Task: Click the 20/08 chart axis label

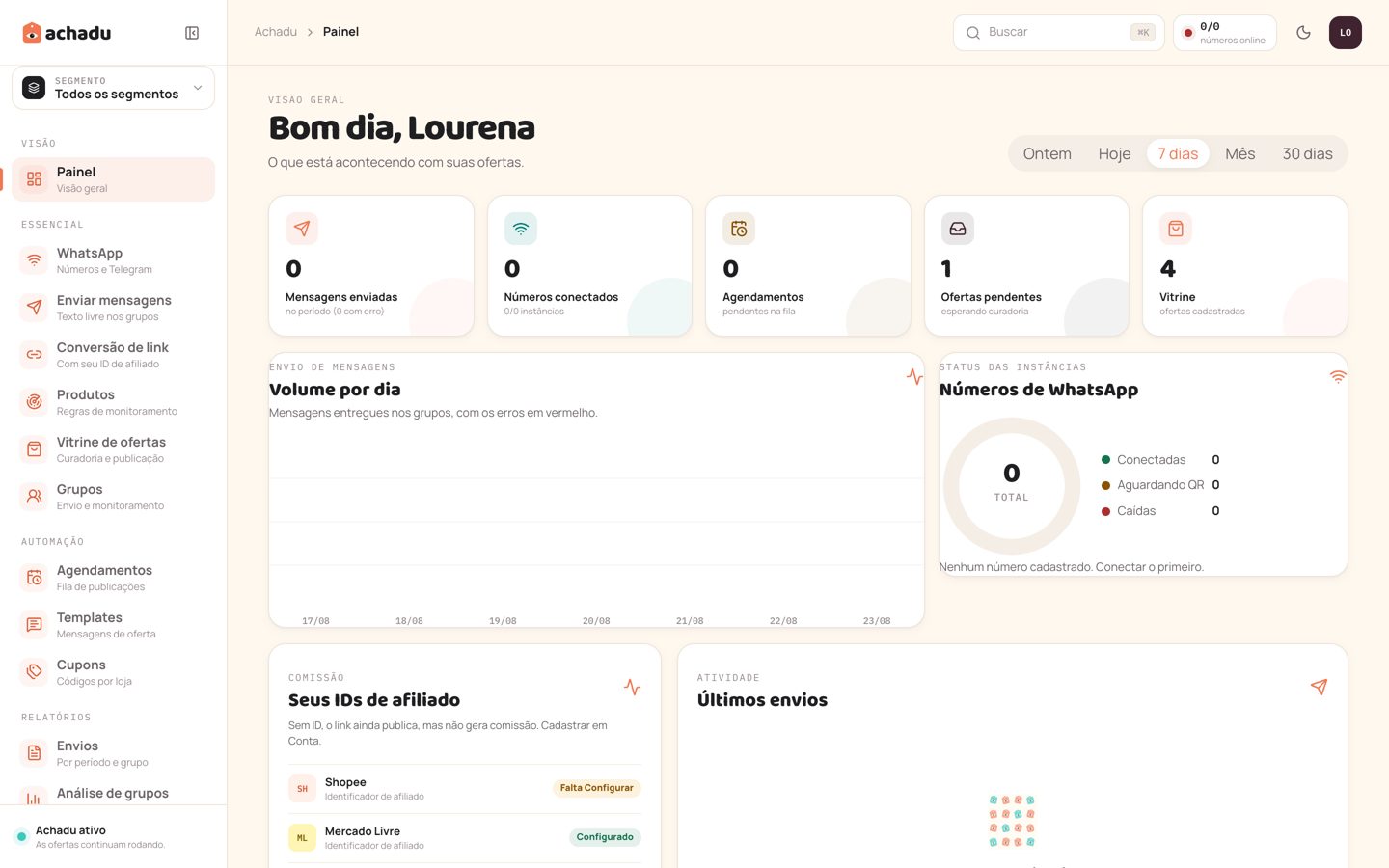Action: (x=596, y=621)
